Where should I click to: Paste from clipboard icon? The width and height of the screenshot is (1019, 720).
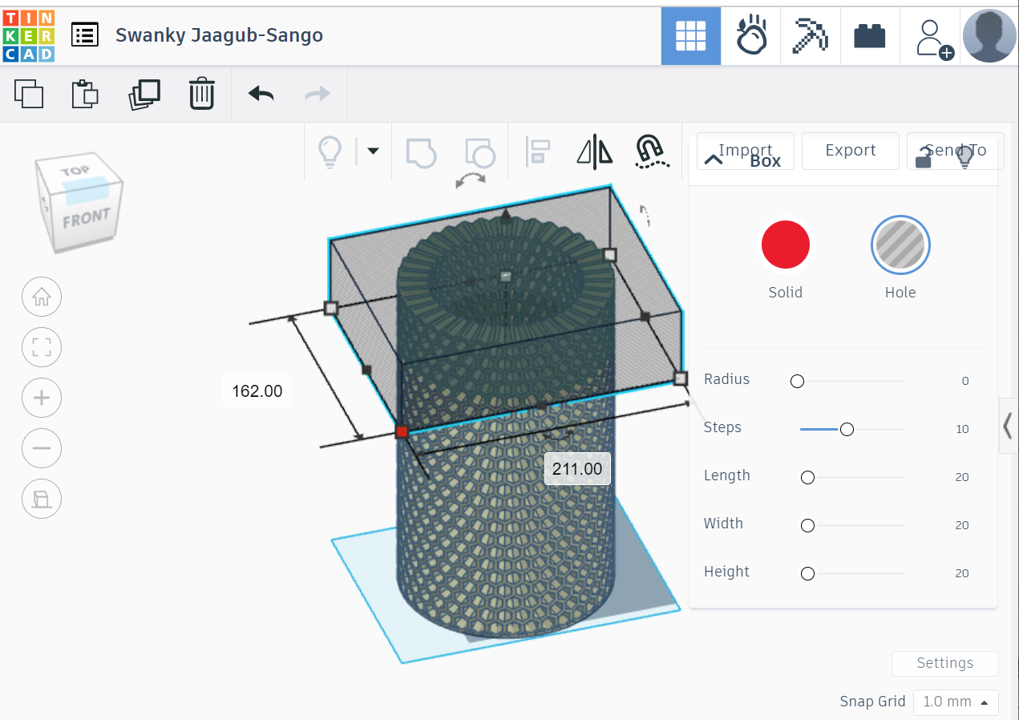point(84,94)
